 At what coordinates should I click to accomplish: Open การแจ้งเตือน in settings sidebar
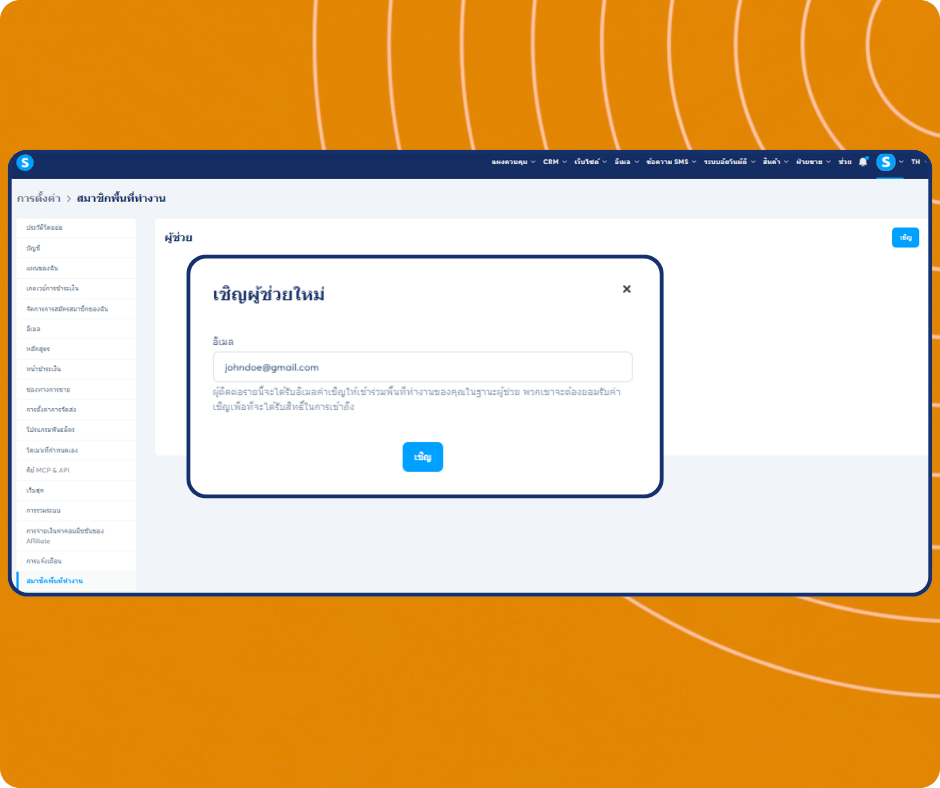75,561
